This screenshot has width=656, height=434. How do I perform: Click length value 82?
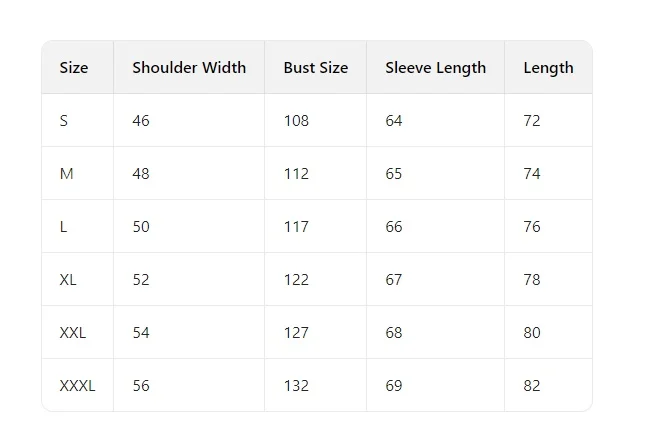(x=532, y=386)
